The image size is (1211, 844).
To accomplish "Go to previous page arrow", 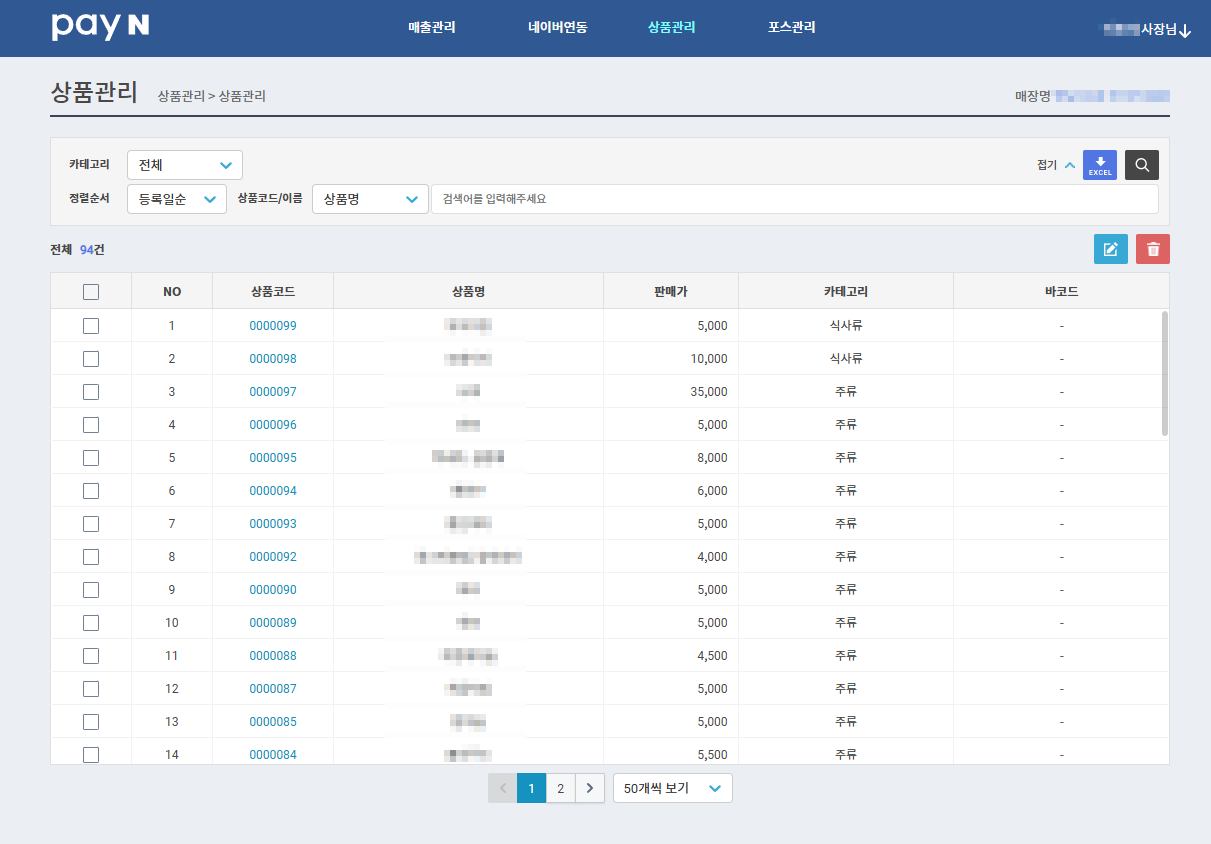I will pos(503,788).
